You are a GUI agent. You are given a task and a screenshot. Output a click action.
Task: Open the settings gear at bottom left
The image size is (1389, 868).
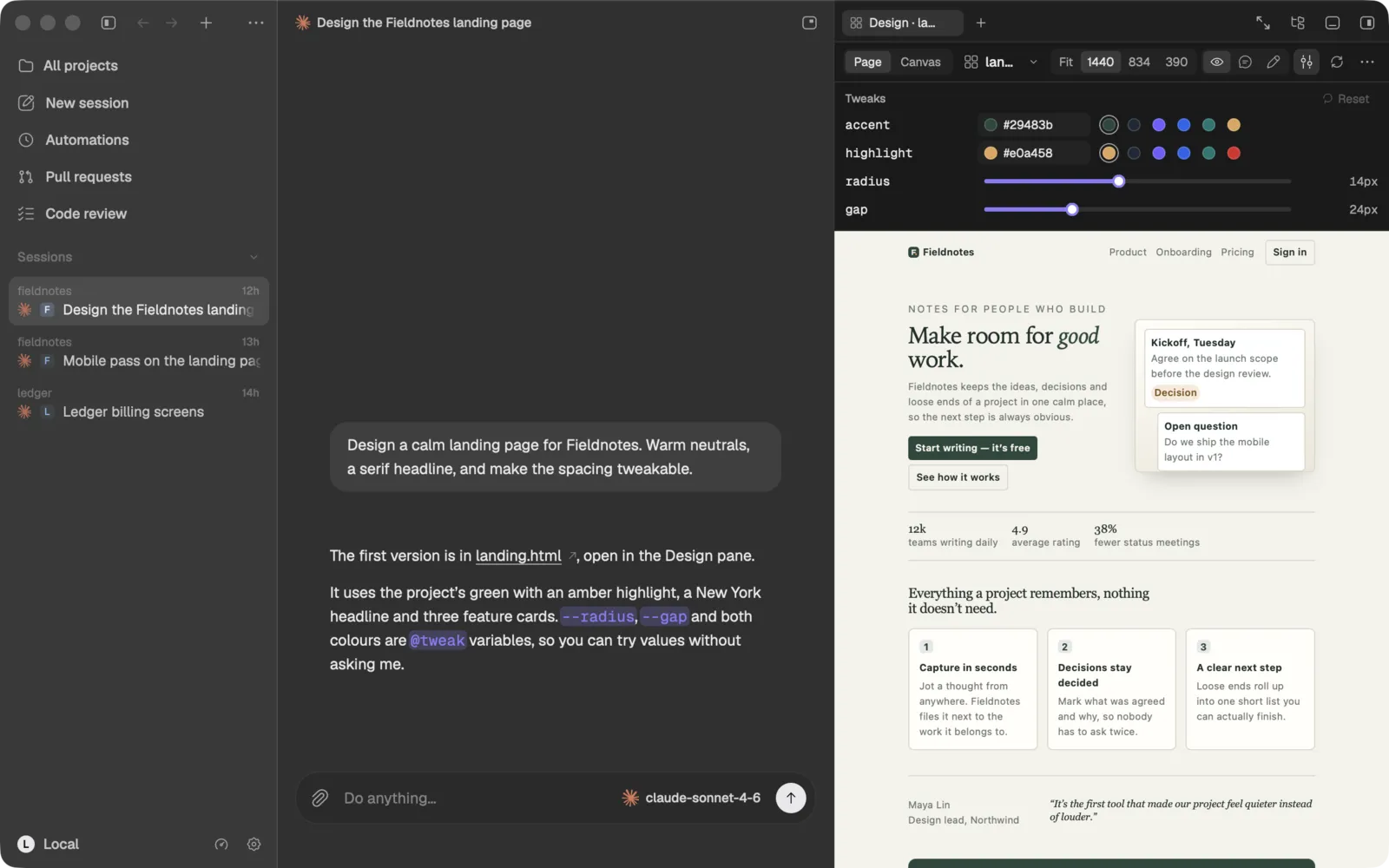coord(253,844)
